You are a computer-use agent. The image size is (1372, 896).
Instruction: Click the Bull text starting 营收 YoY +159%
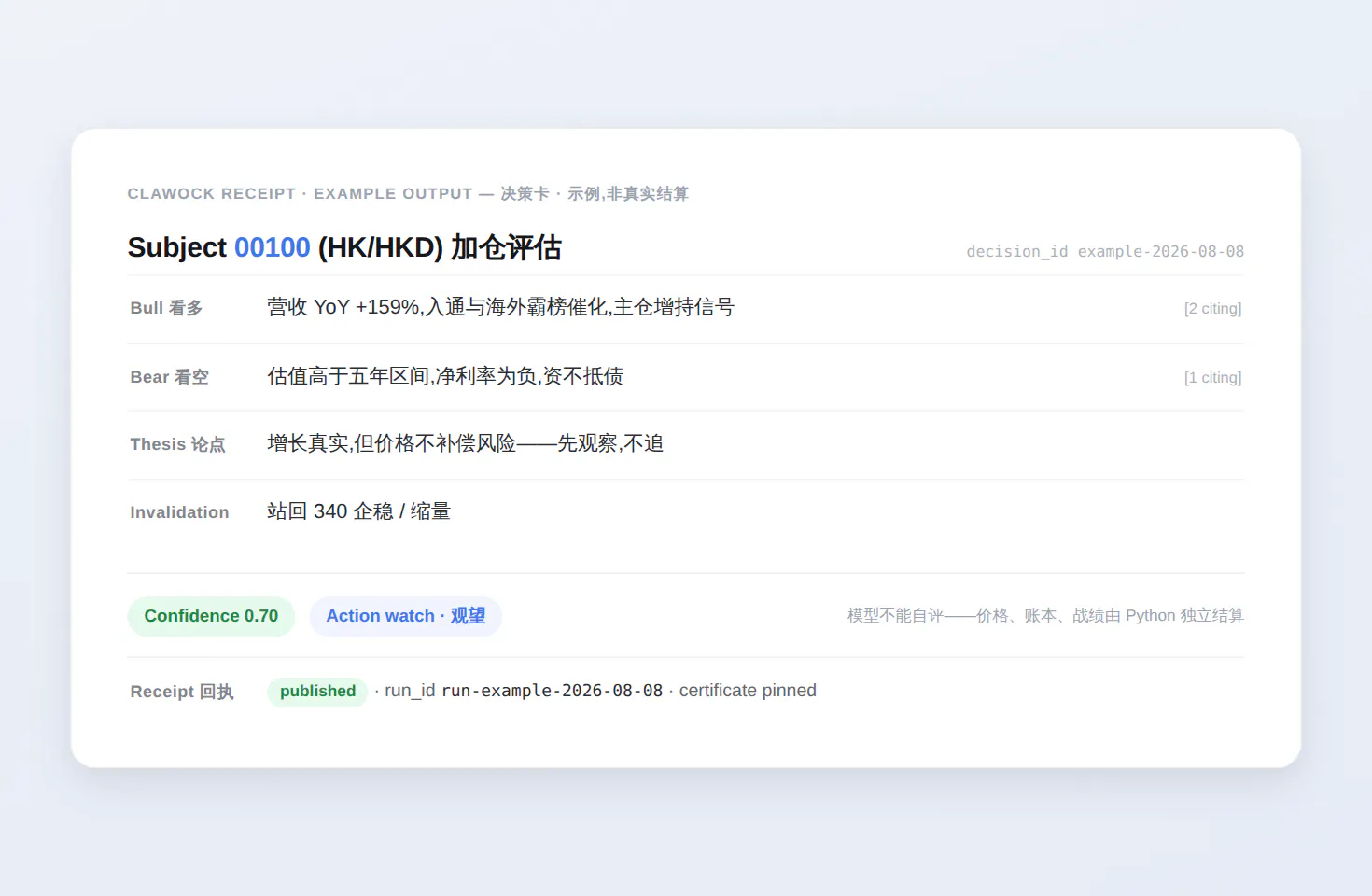click(x=500, y=307)
